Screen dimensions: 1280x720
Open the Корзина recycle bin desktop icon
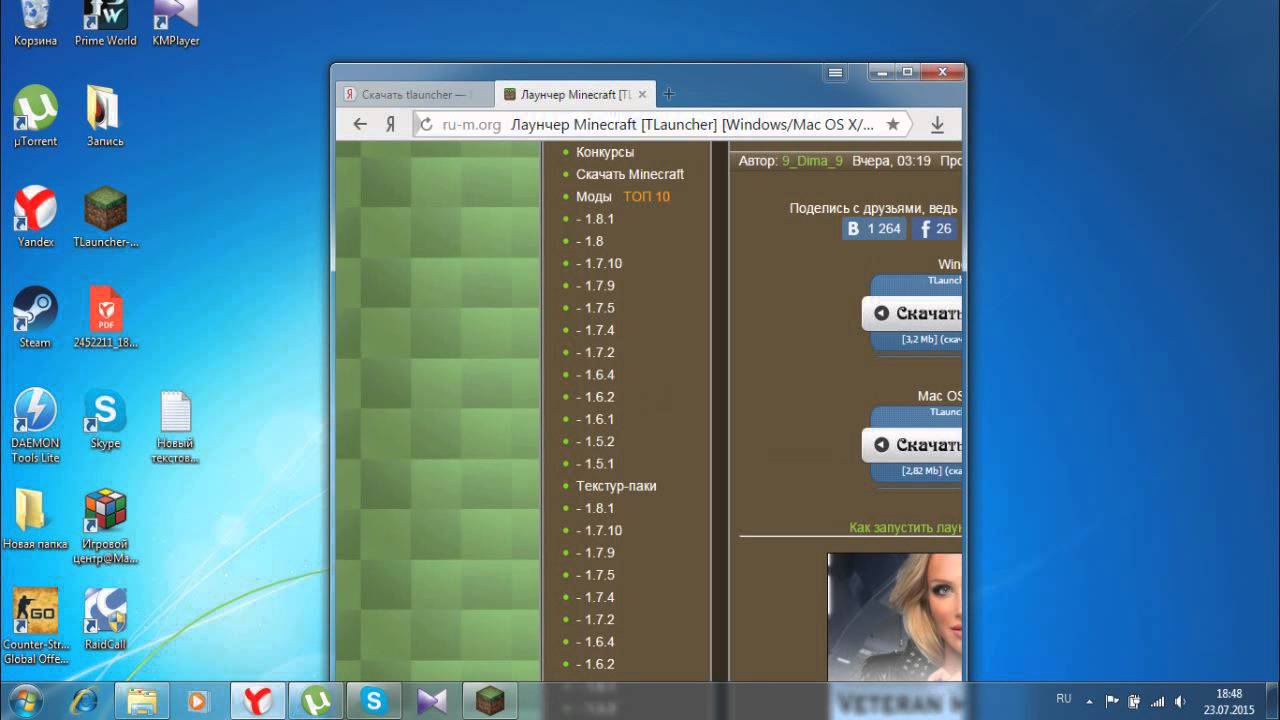click(35, 24)
